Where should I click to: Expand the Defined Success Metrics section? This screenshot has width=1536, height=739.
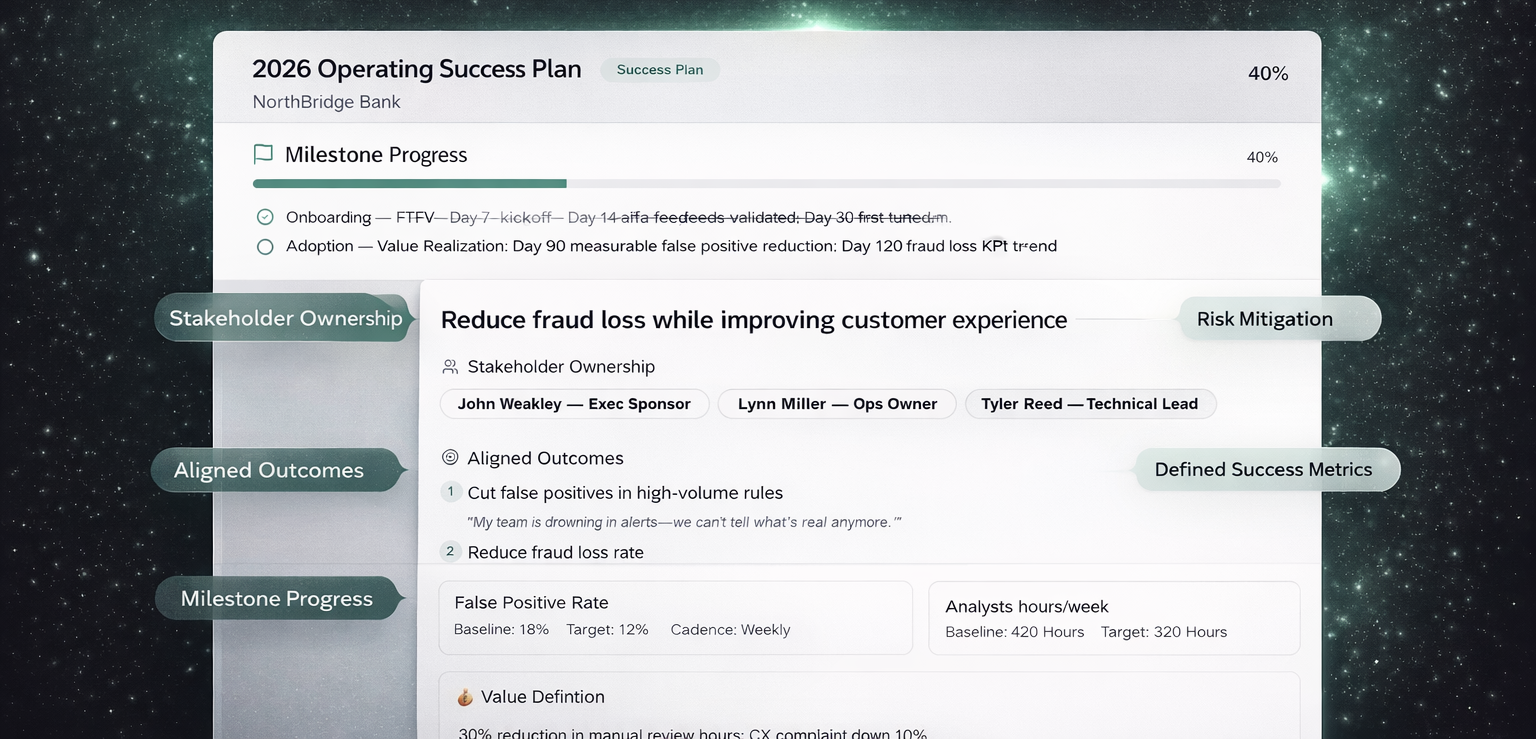[1265, 469]
